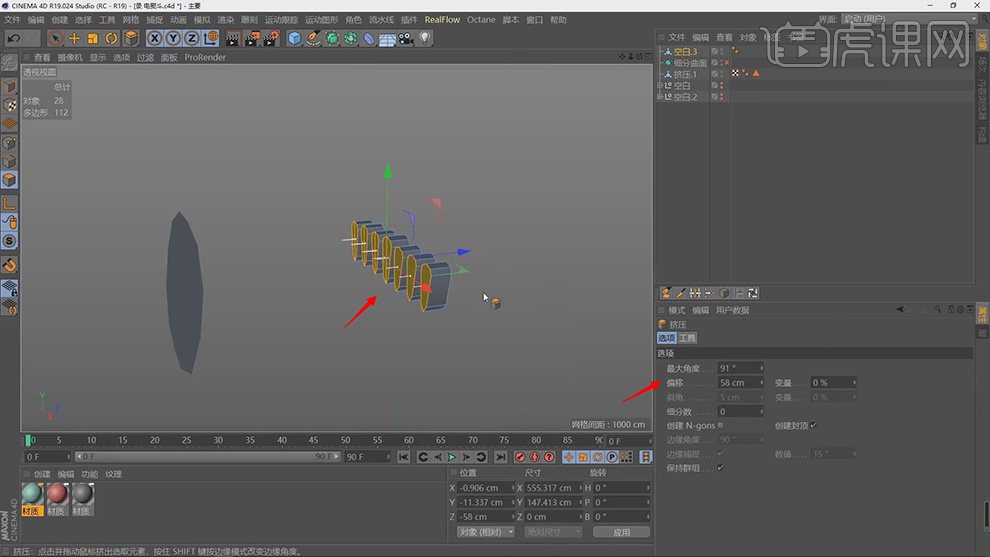Click the Undo arrow icon

[x=14, y=38]
